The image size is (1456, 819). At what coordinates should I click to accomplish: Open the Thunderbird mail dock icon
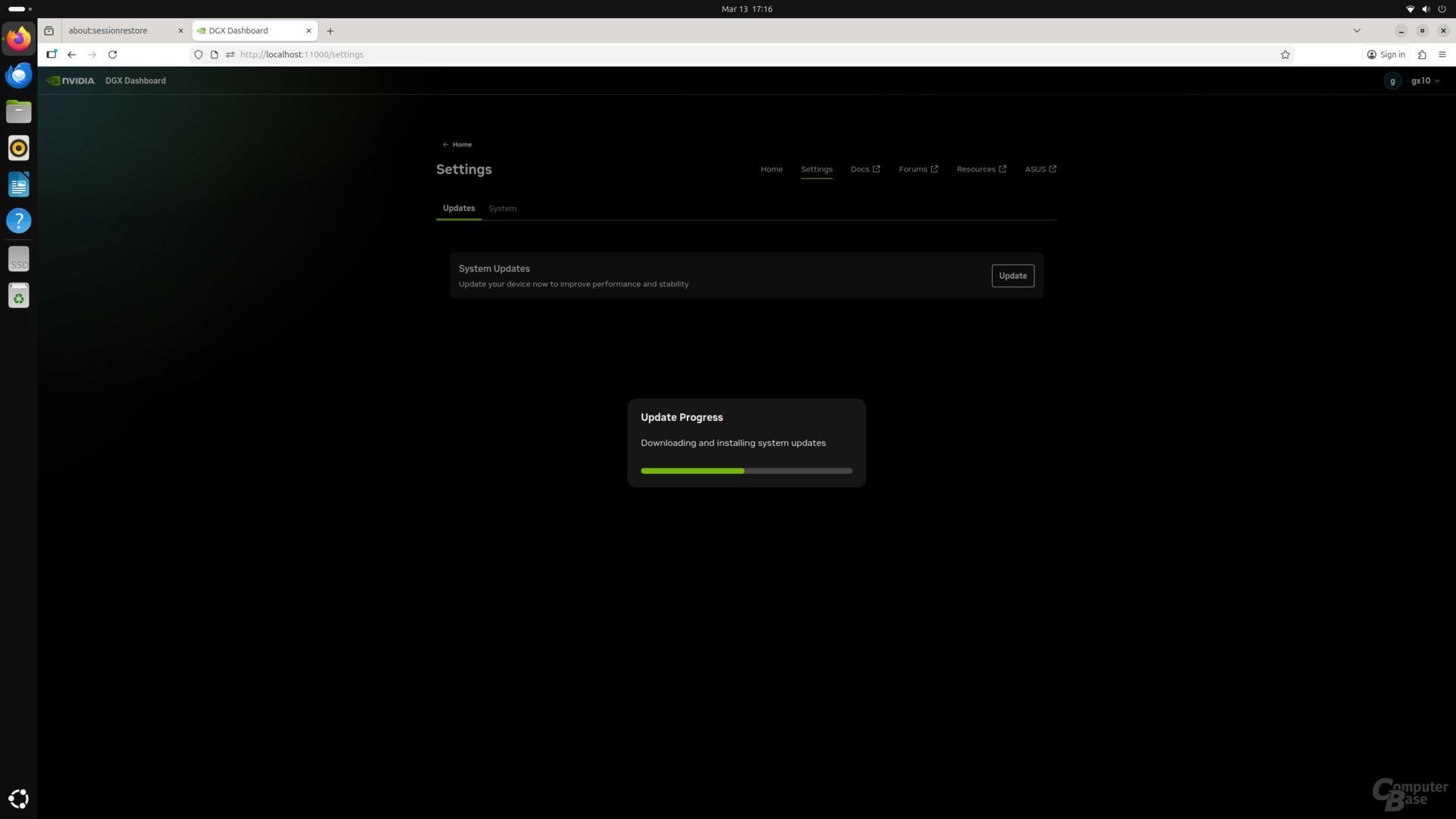(x=19, y=75)
